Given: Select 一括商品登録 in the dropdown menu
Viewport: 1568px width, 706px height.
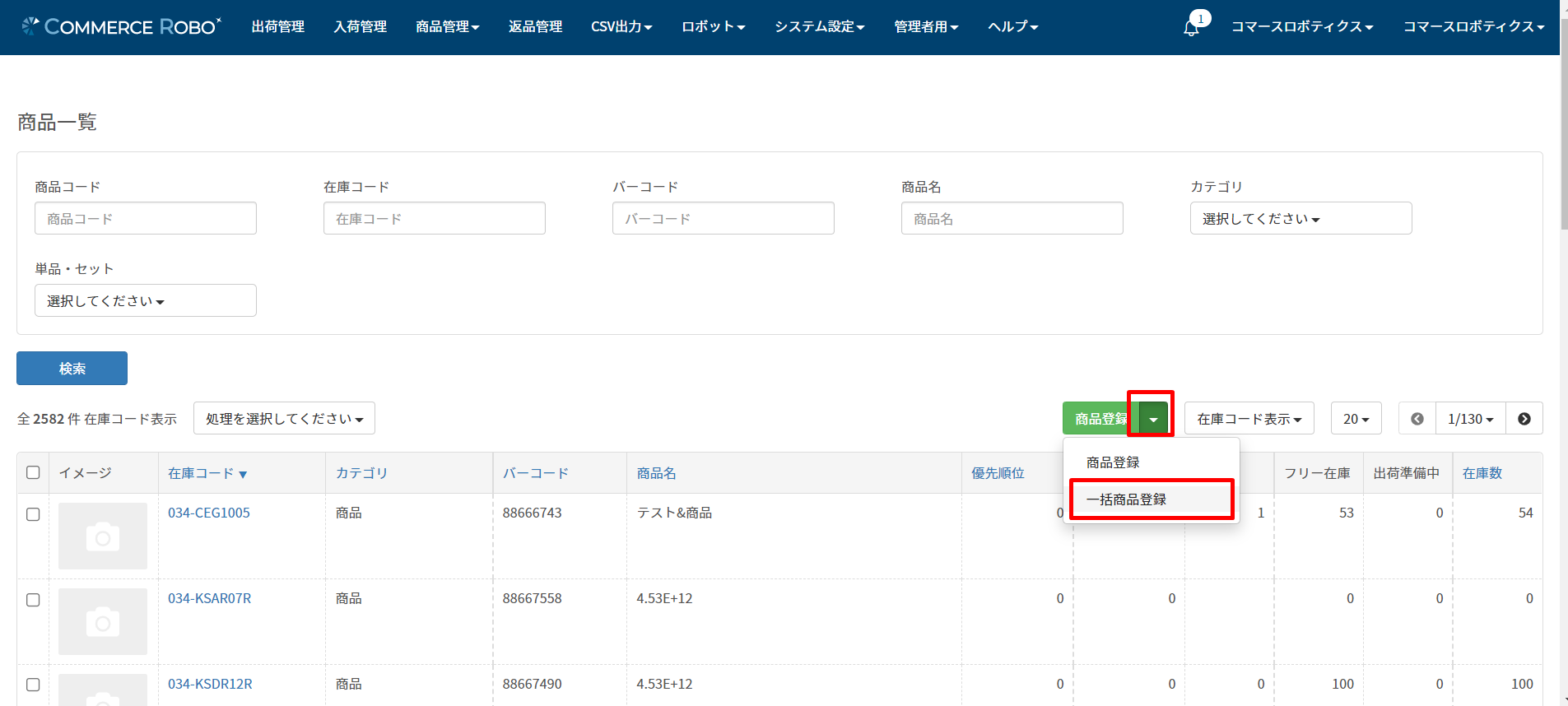Looking at the screenshot, I should 1151,499.
